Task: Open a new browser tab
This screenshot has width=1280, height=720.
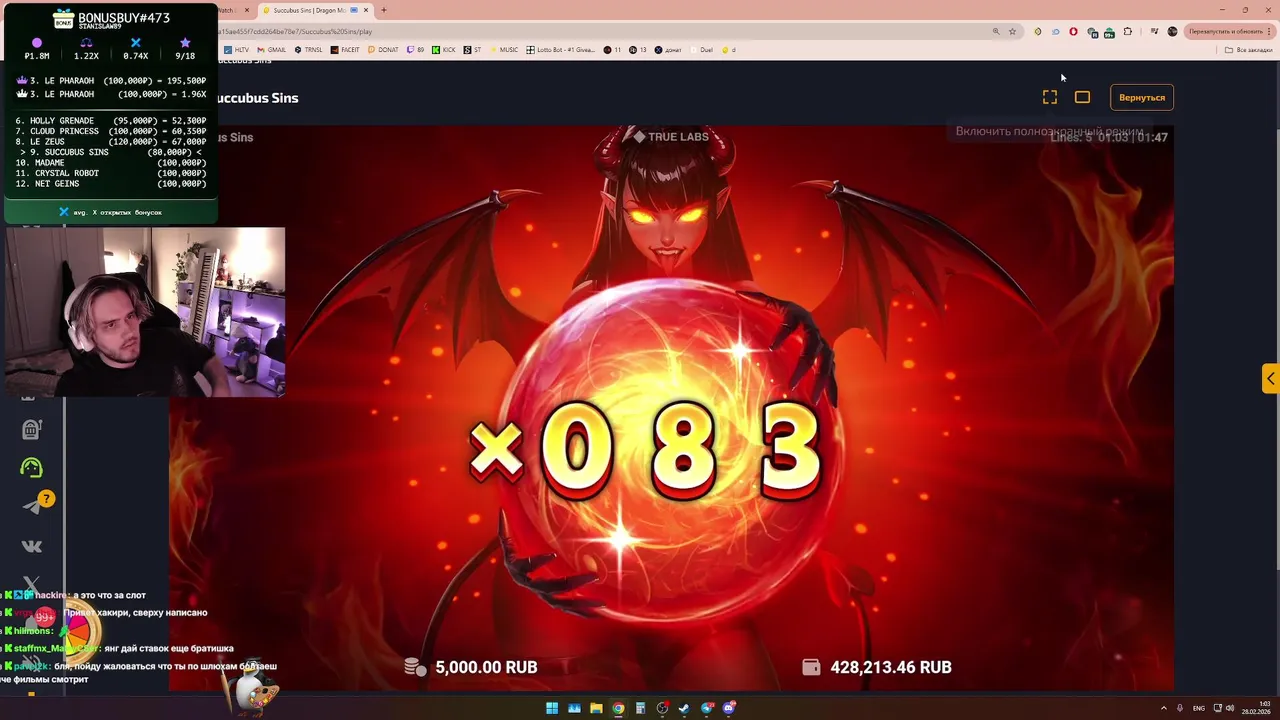Action: (384, 10)
